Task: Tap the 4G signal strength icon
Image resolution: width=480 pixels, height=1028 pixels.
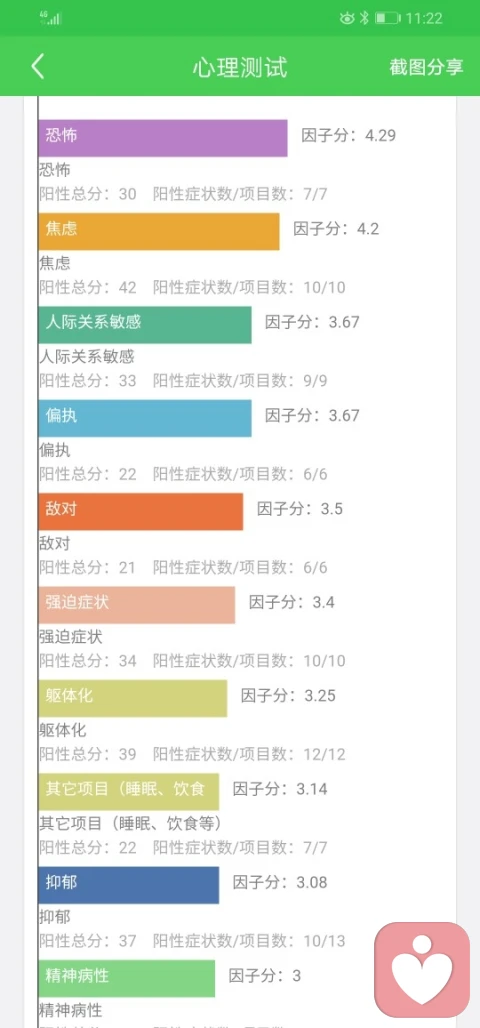Action: [x=51, y=18]
